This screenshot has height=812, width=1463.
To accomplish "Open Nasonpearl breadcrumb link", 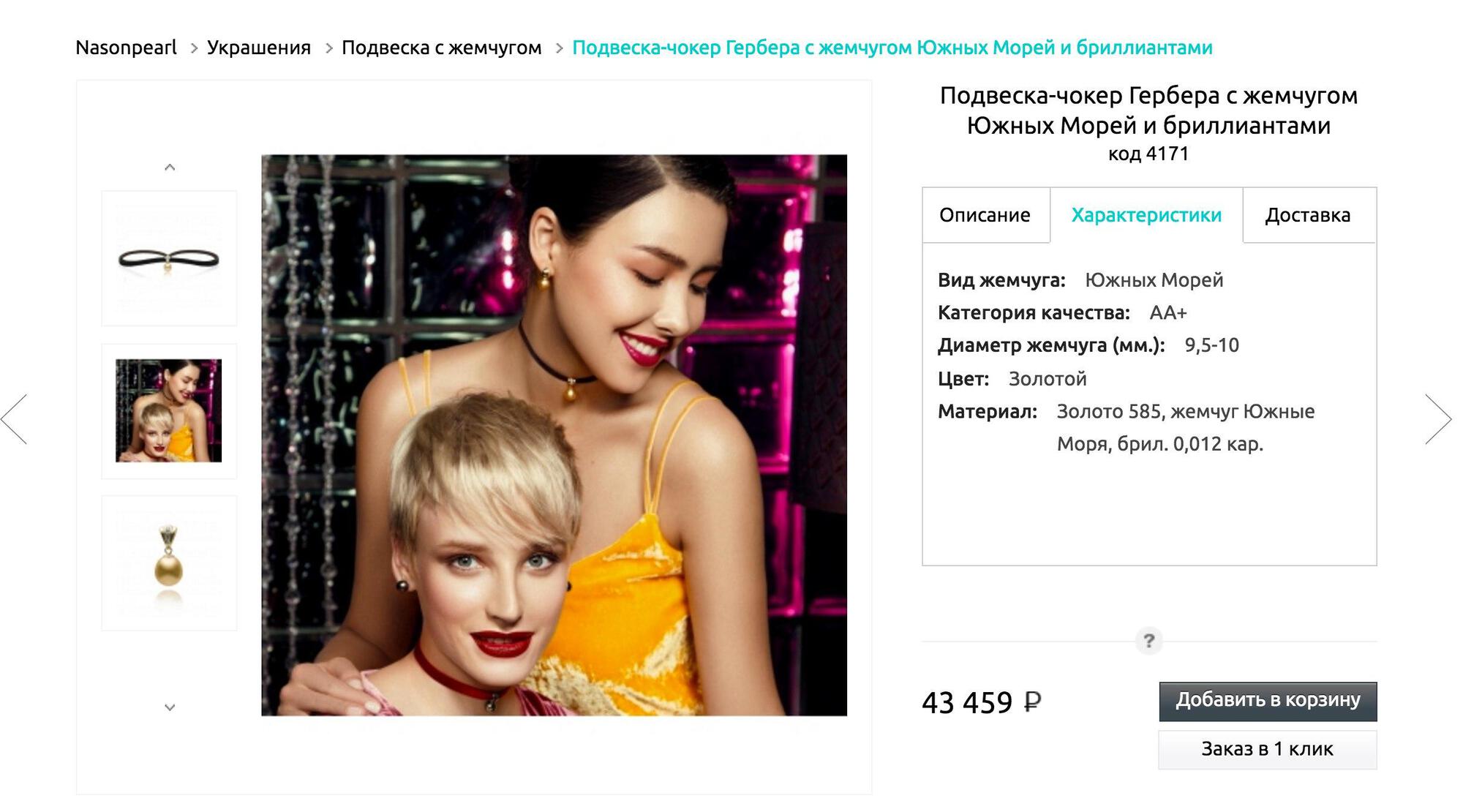I will pos(127,48).
